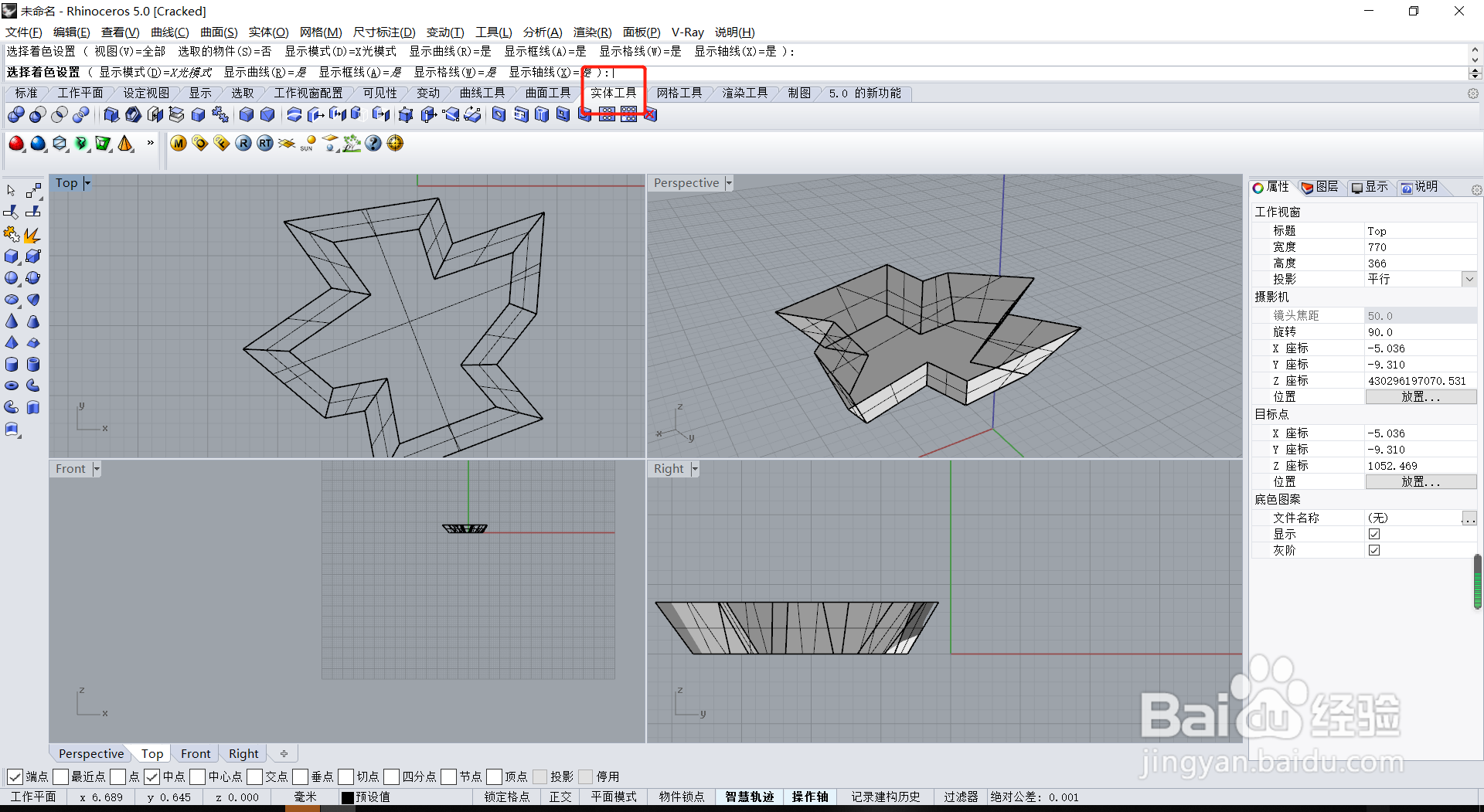Uncheck 显示 wallpaper checkbox in properties

[1374, 534]
